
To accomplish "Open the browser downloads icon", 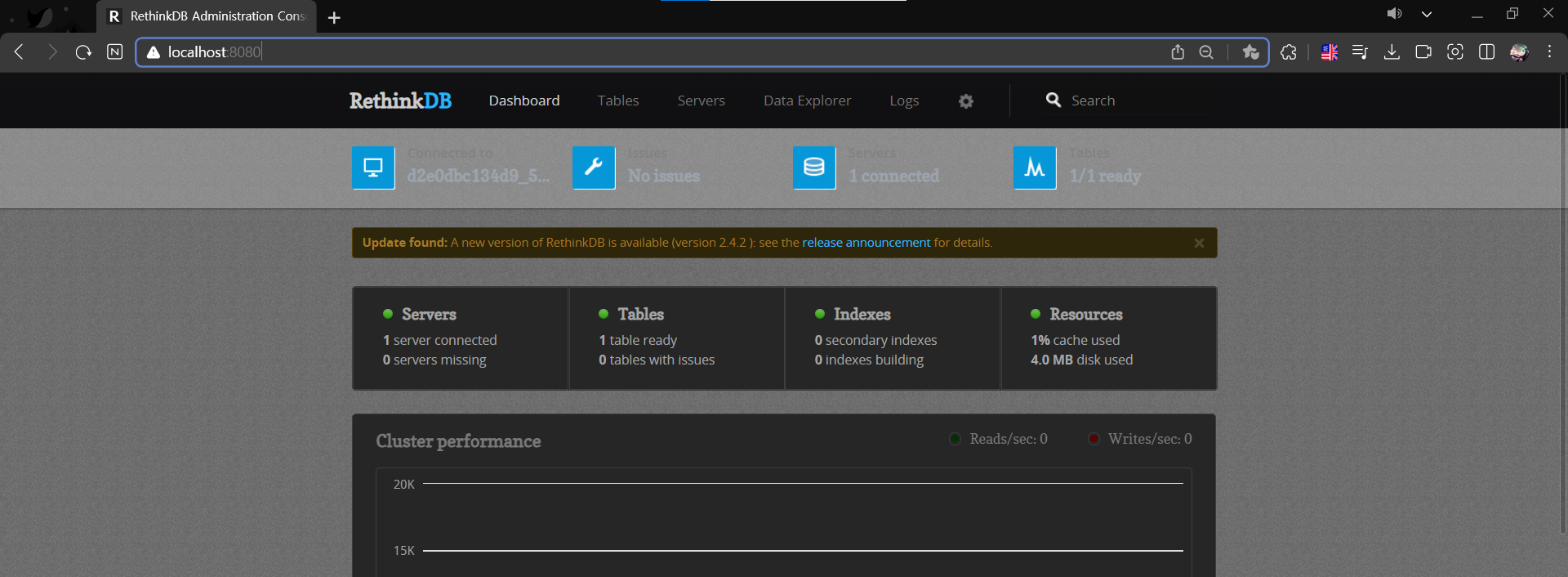I will 1392,52.
